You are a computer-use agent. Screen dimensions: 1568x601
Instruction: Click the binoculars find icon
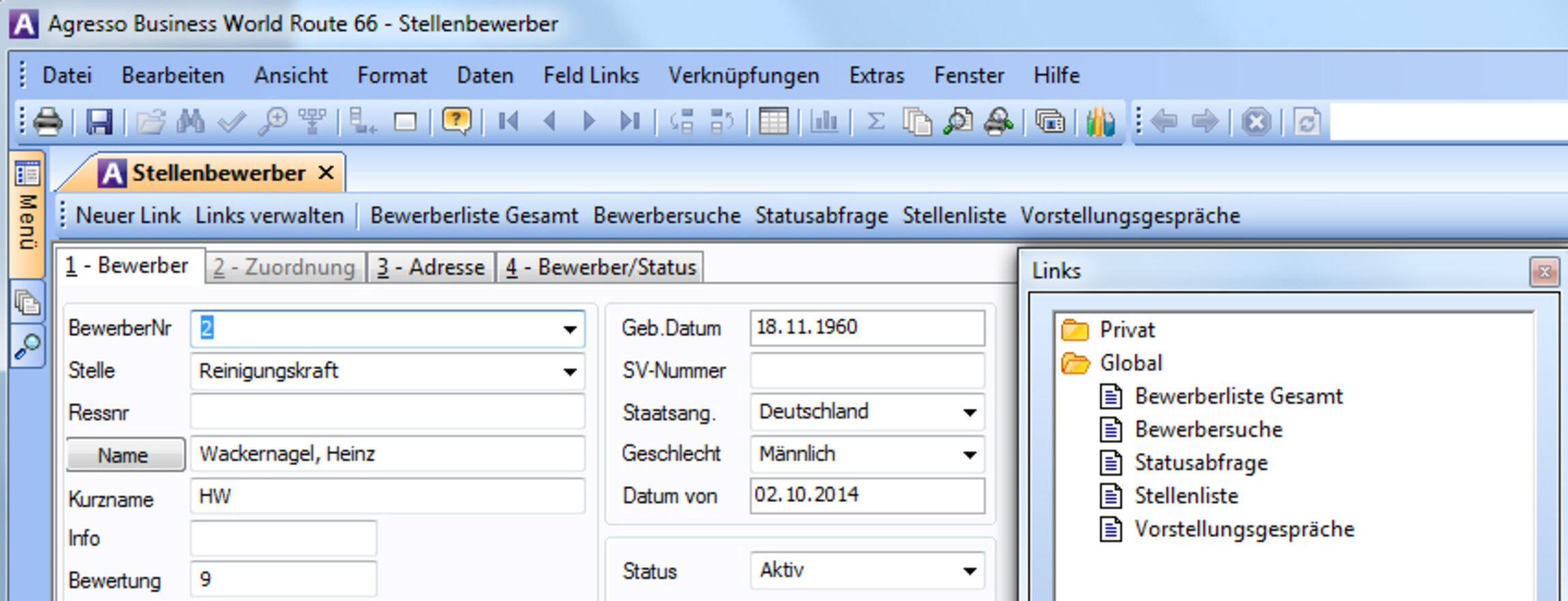pyautogui.click(x=190, y=122)
